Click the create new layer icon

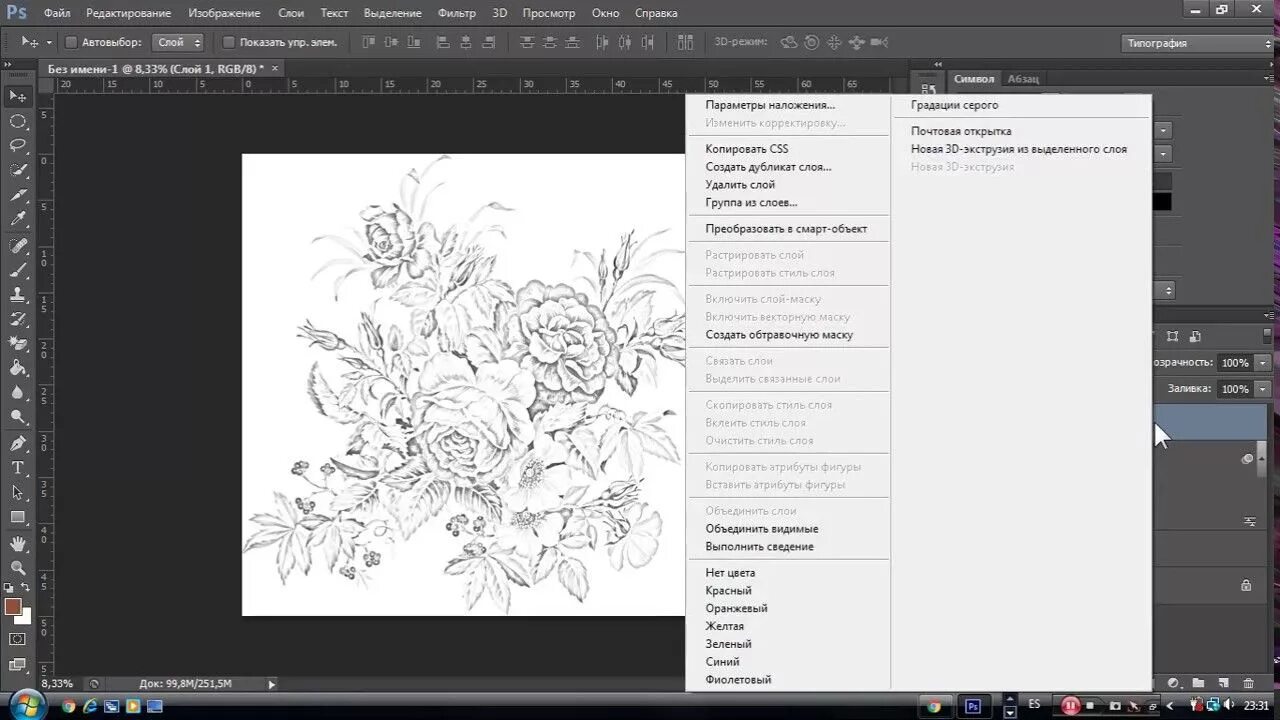coord(1223,683)
